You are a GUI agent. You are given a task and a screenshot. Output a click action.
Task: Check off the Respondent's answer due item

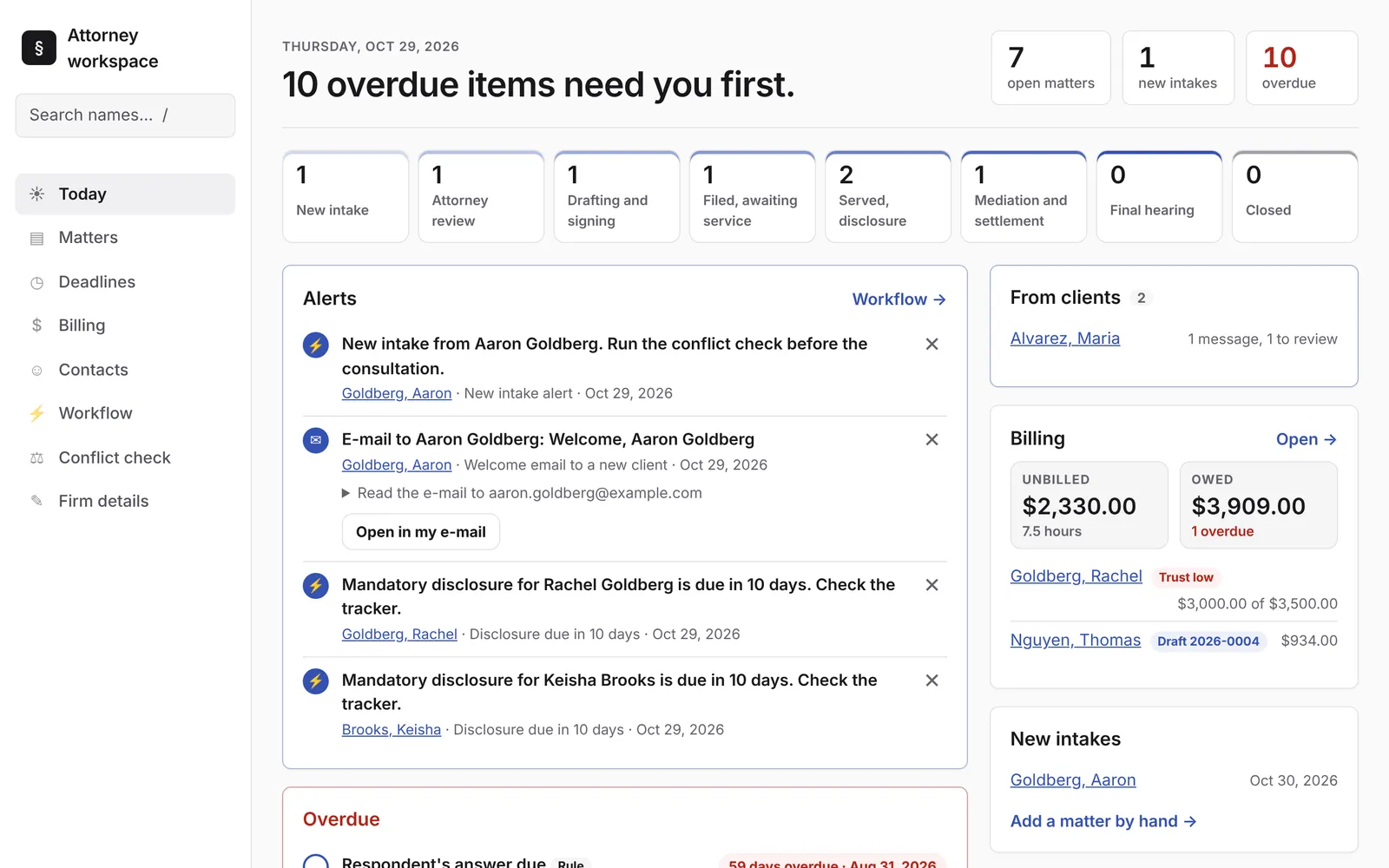[x=315, y=863]
